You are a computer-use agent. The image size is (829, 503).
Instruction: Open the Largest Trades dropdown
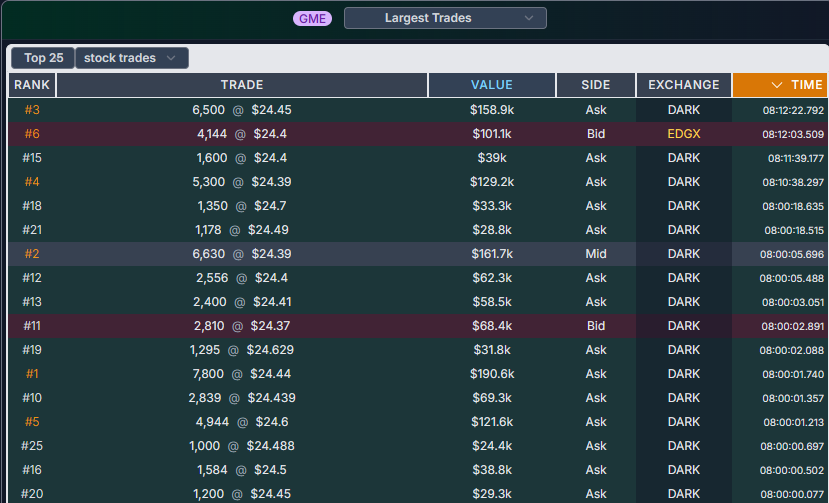click(445, 18)
